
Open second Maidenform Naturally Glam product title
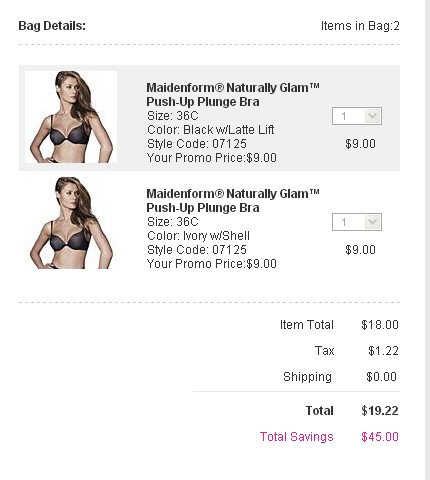(x=233, y=201)
